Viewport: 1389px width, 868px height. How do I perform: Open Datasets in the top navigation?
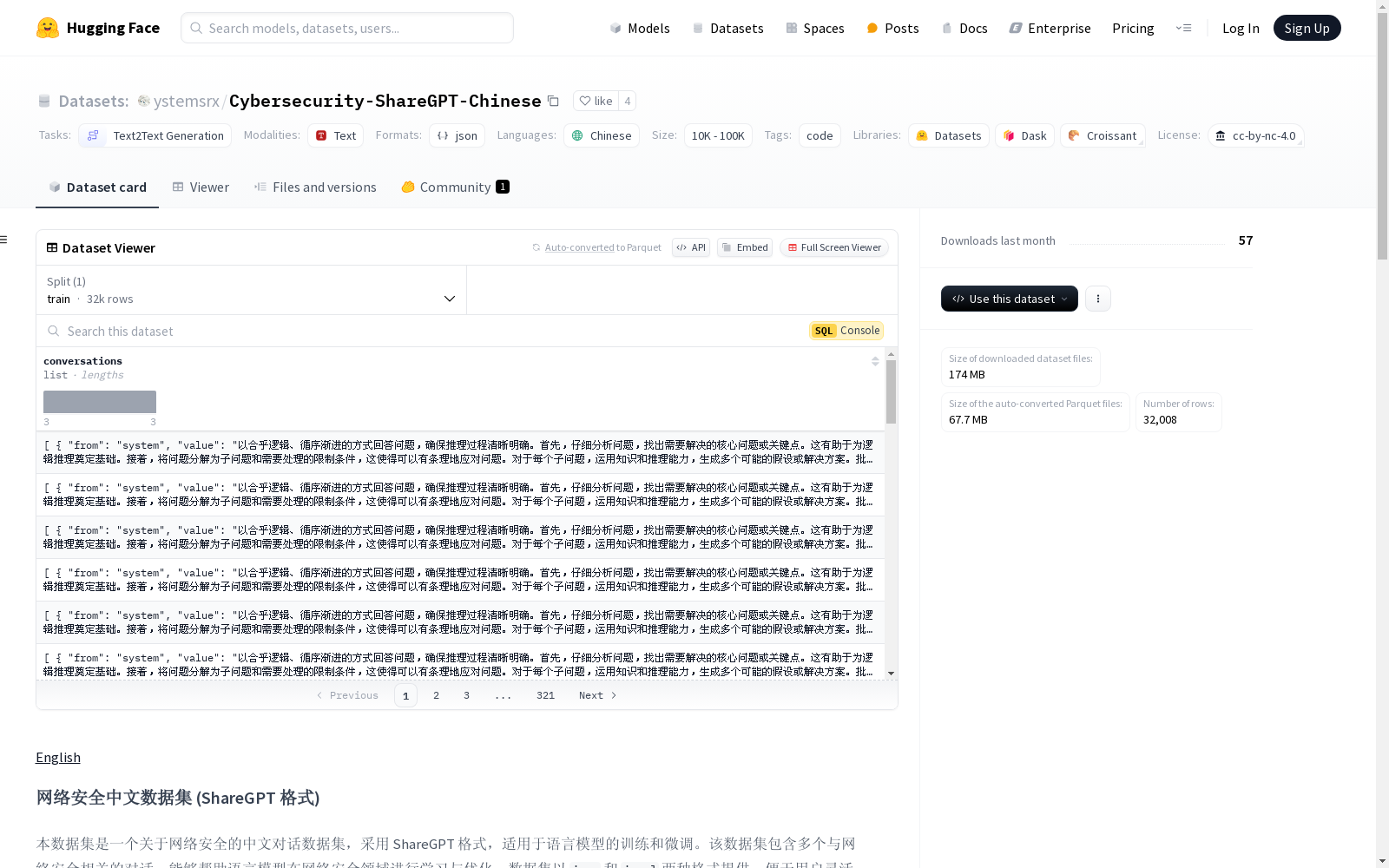point(727,28)
